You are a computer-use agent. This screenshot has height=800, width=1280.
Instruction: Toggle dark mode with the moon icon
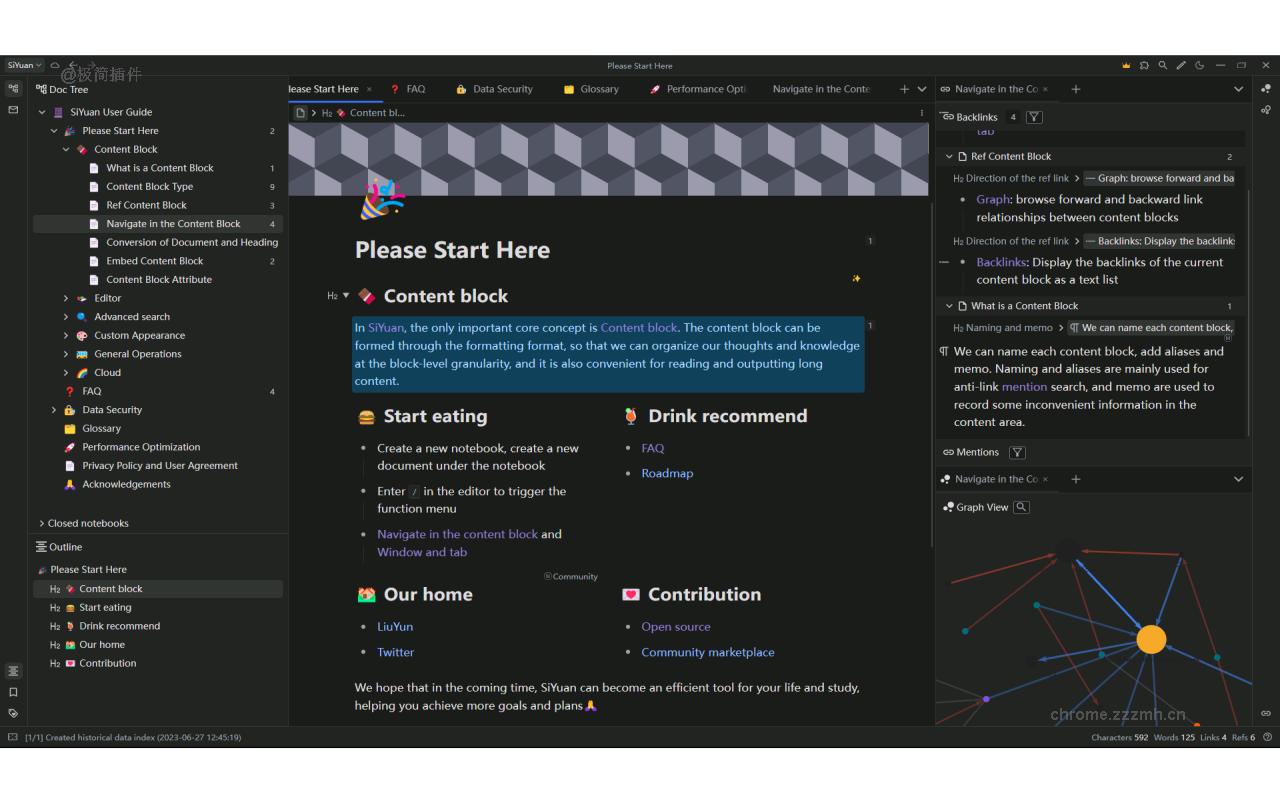click(1200, 66)
